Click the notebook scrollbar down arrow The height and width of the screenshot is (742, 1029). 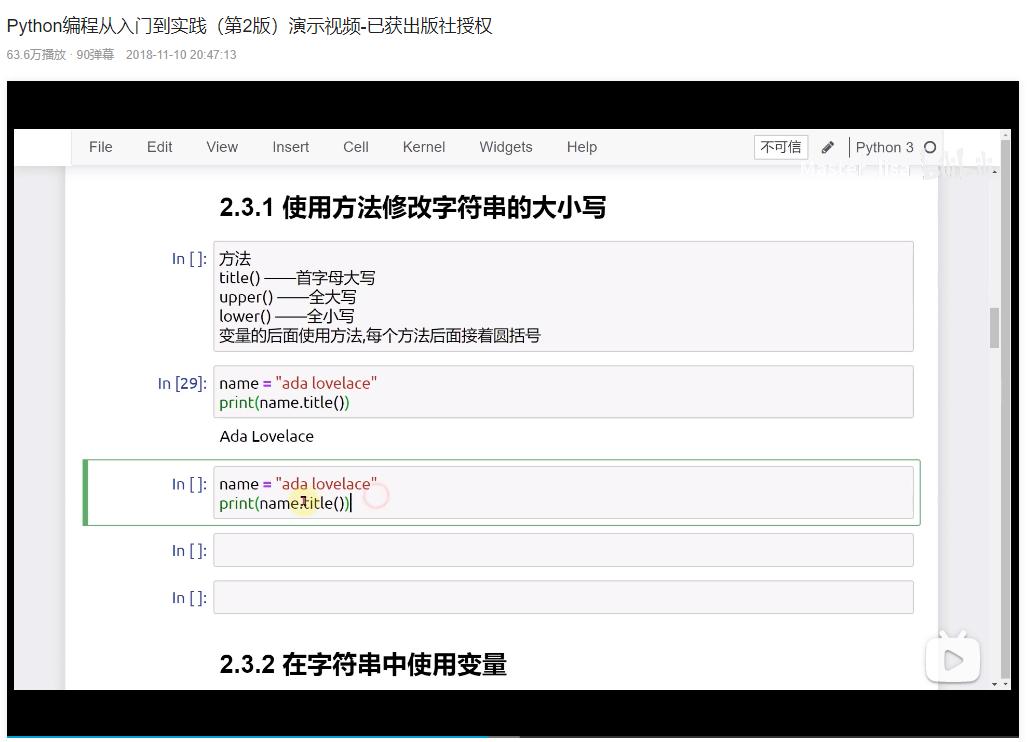coord(994,684)
